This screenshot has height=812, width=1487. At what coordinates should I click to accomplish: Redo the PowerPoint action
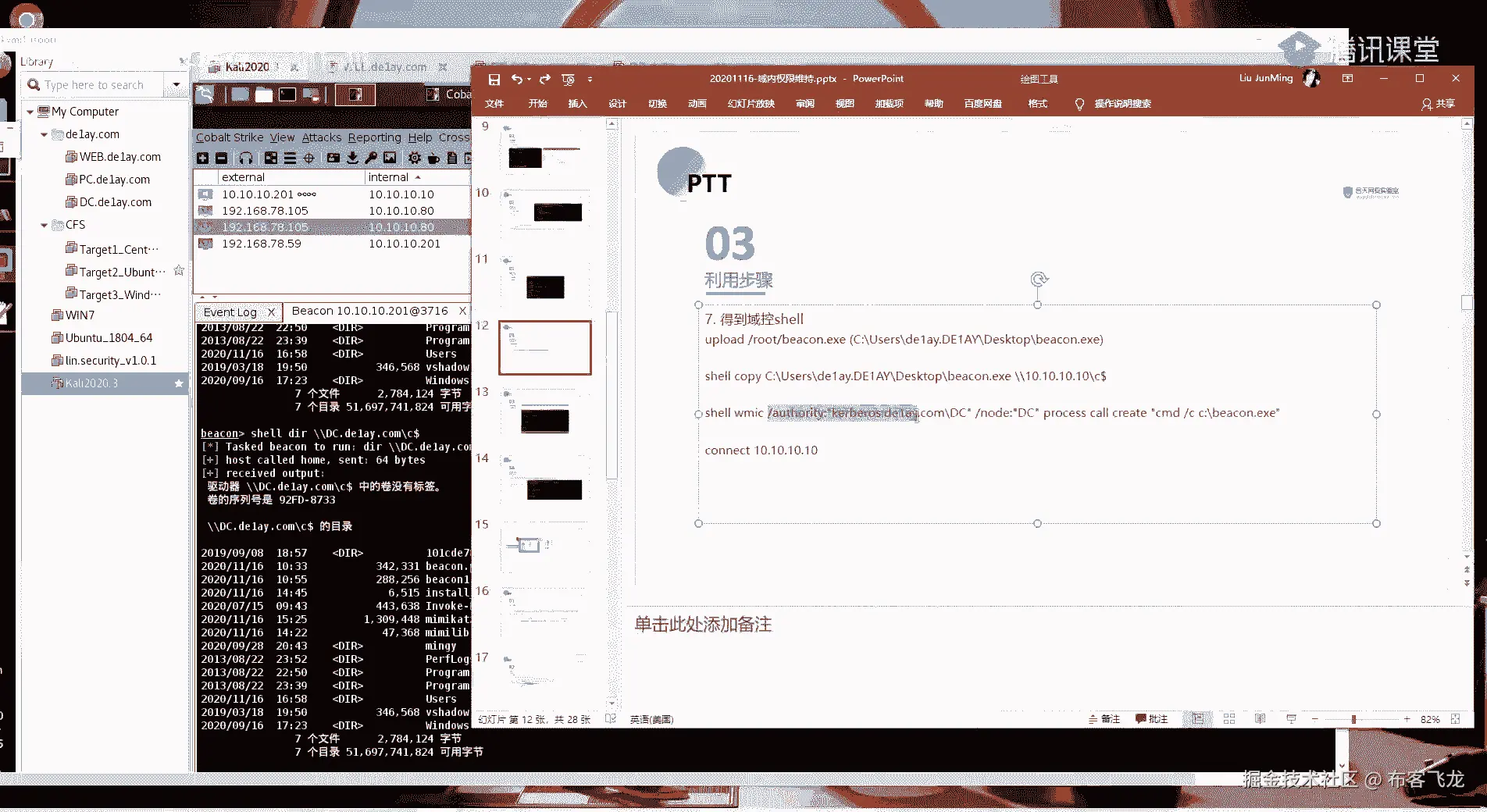tap(545, 79)
